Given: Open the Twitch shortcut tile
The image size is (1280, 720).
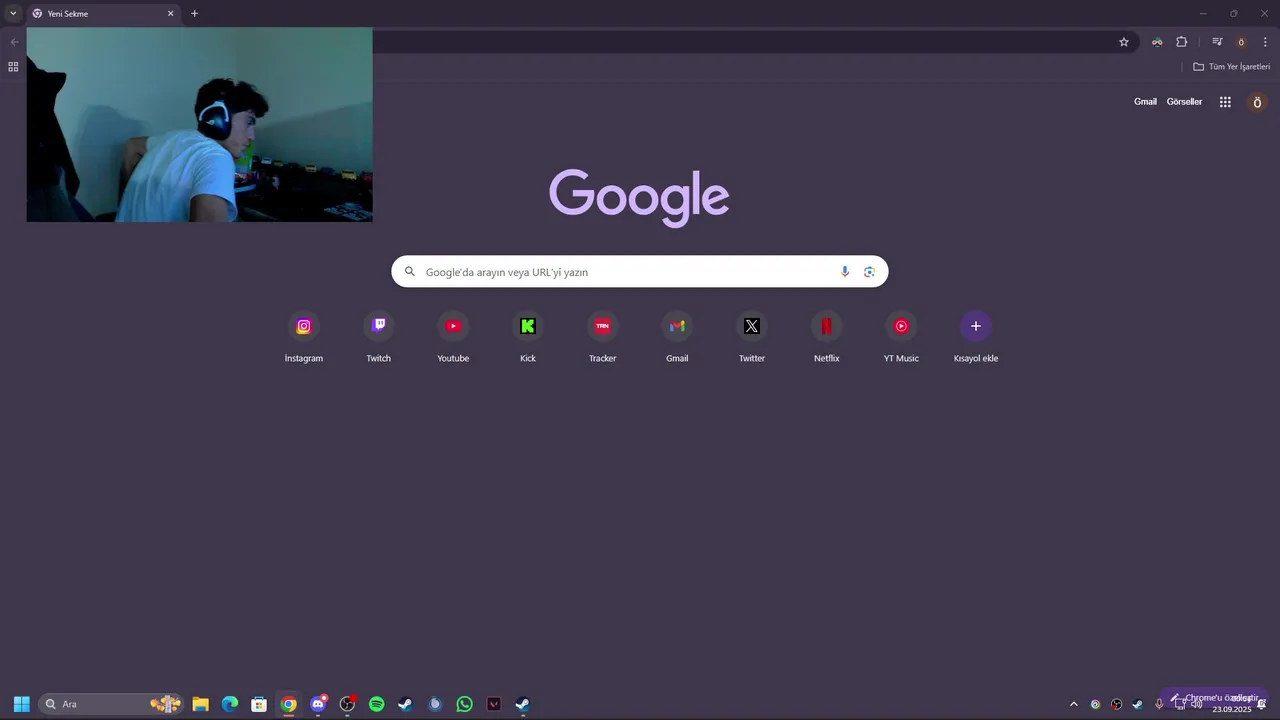Looking at the screenshot, I should point(378,337).
